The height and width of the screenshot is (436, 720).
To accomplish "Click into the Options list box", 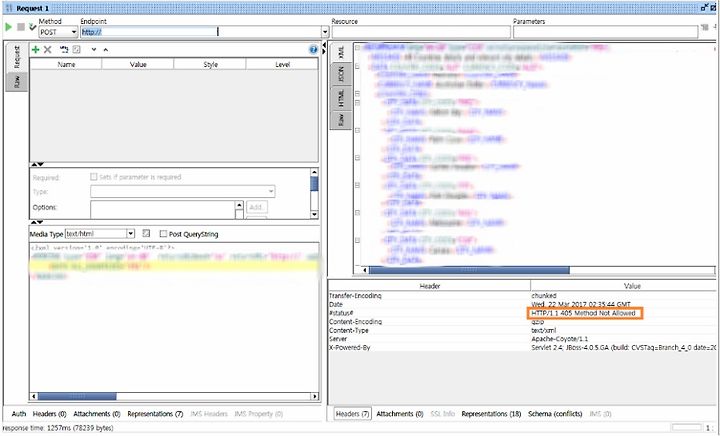I will click(163, 209).
